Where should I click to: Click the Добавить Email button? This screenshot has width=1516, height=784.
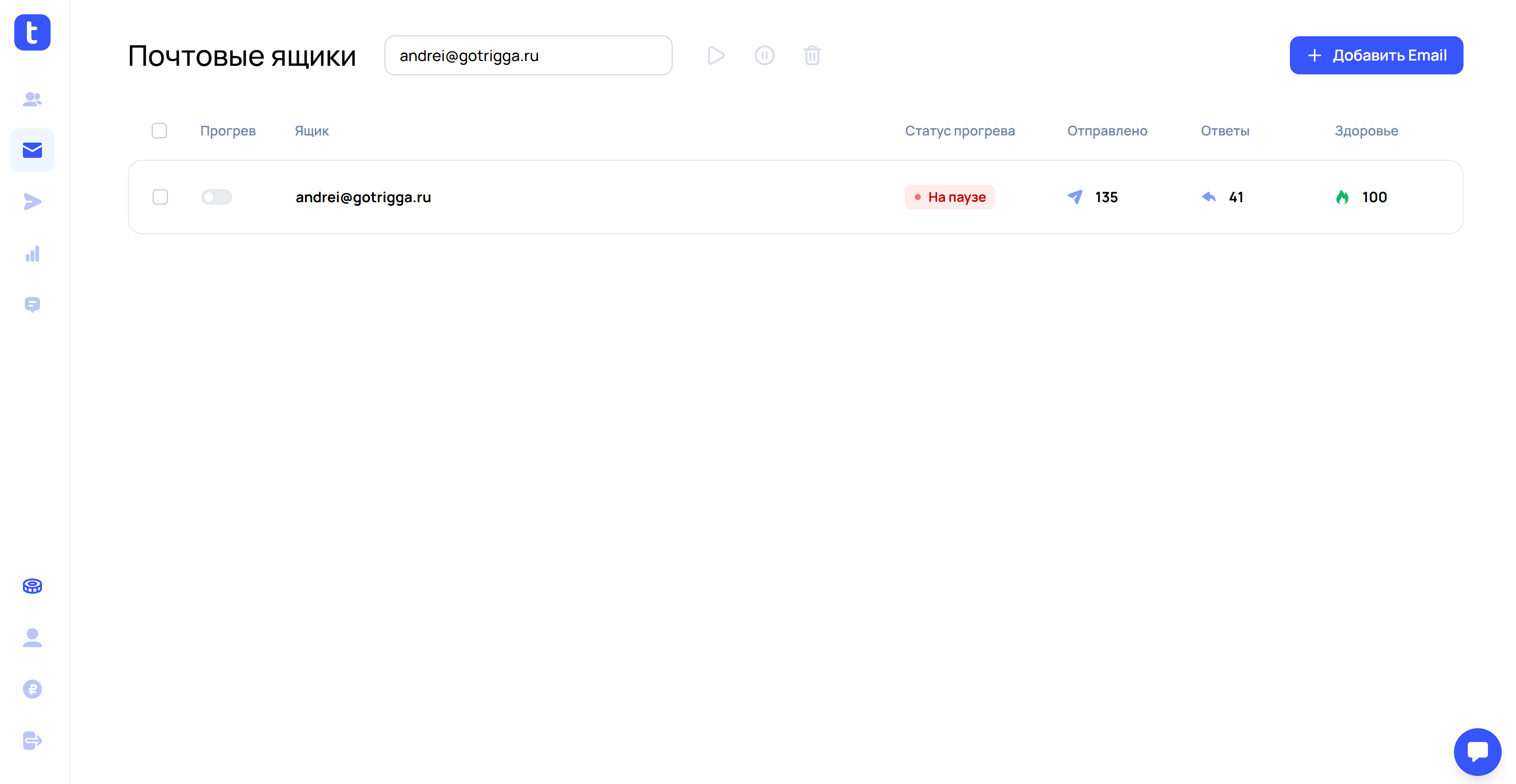[x=1376, y=55]
